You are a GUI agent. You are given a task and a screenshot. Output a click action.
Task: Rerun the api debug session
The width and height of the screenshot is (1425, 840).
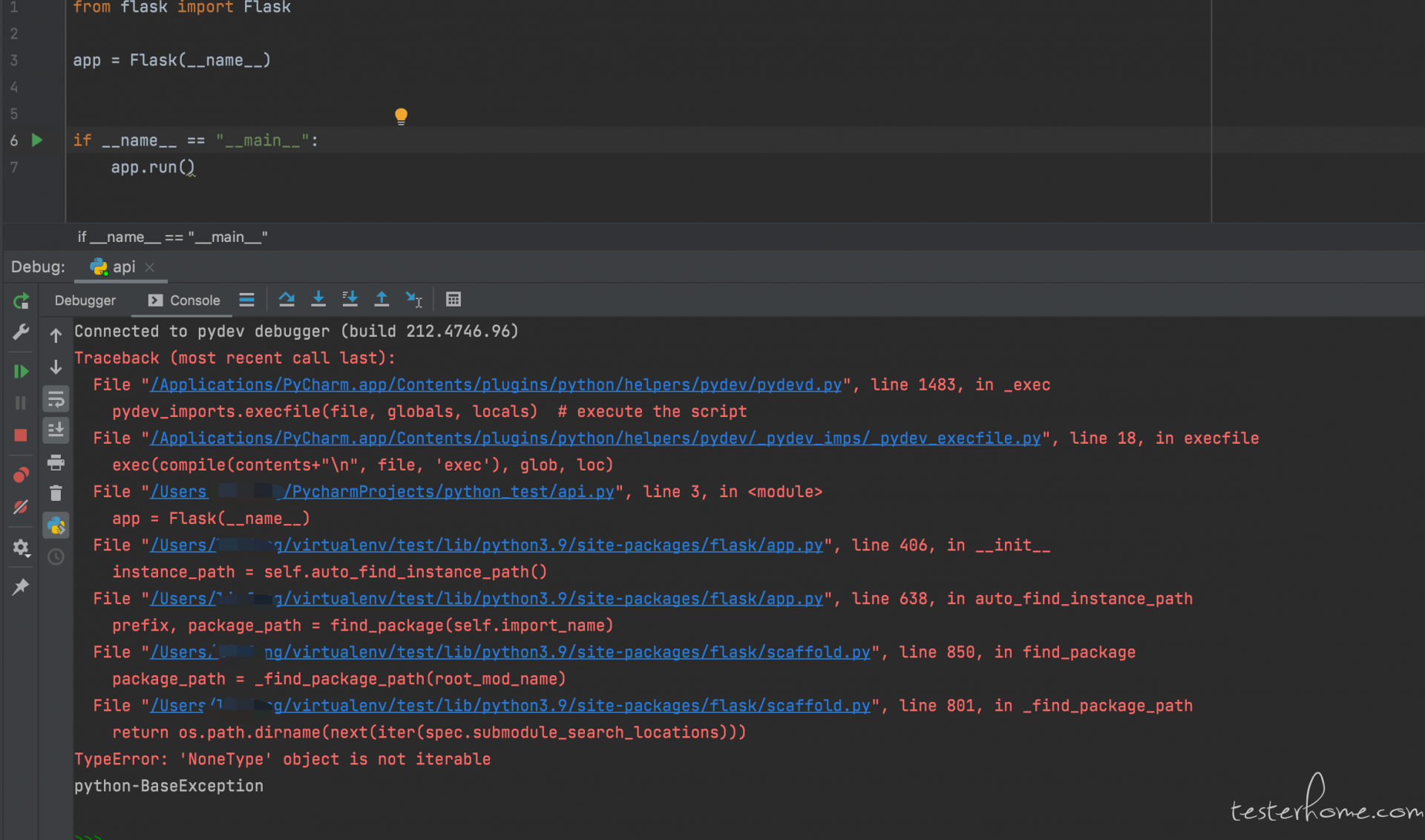click(x=21, y=301)
